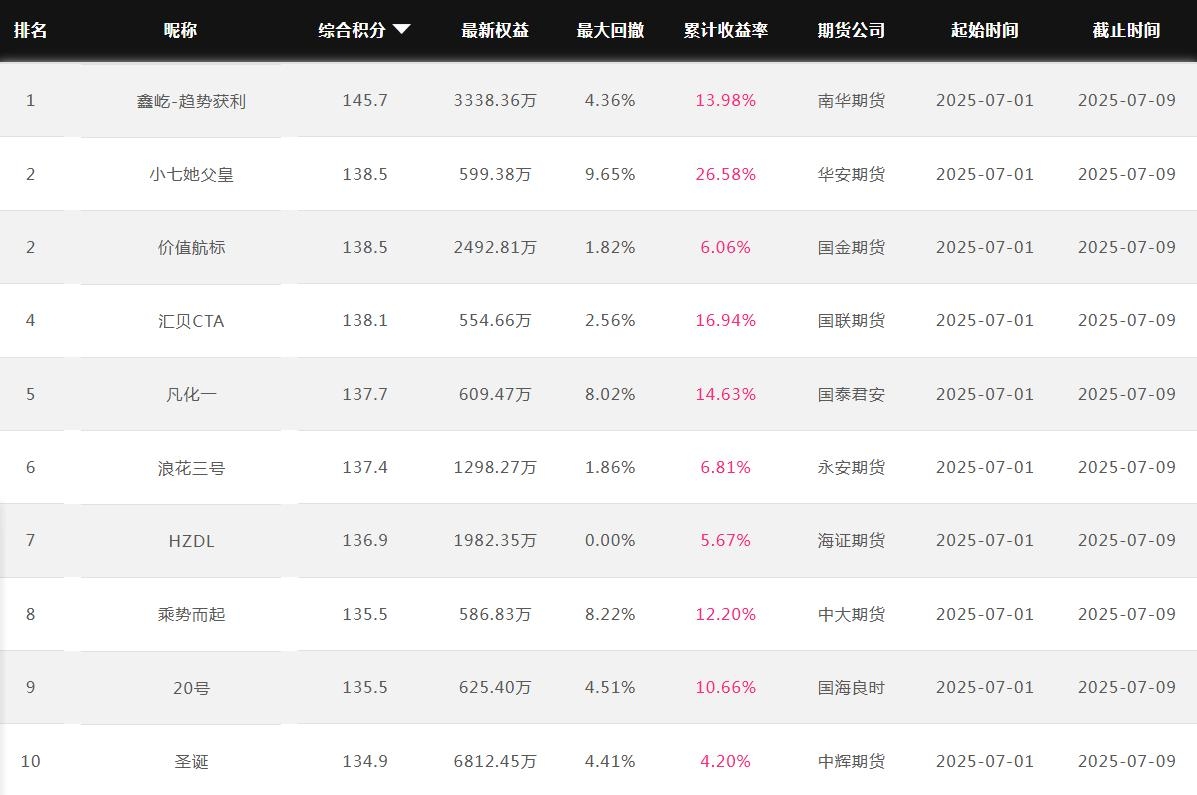Select return rate 4.20%
The image size is (1197, 795).
(x=725, y=761)
